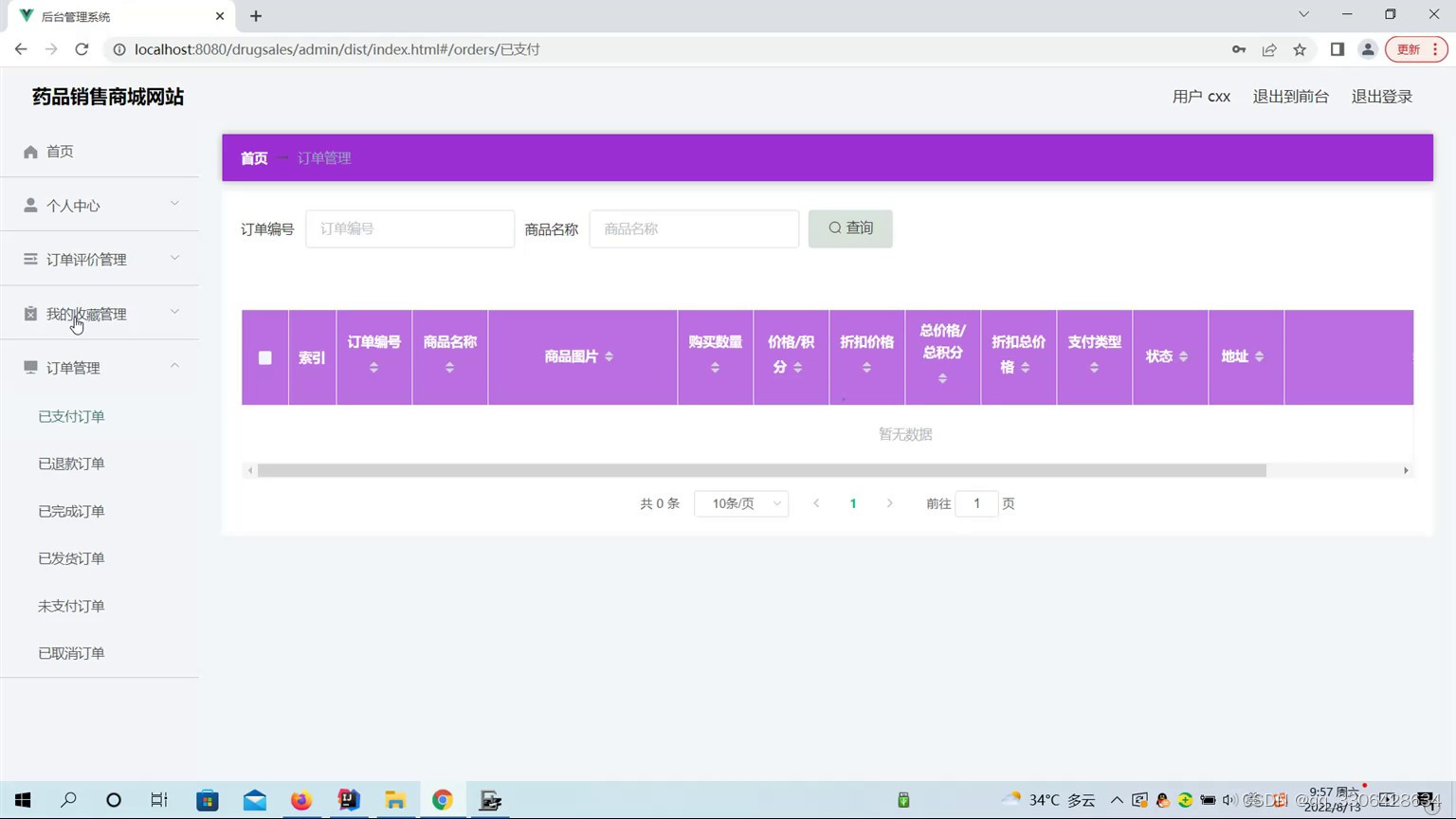Click the icon beside 我的收藏管理

pos(30,314)
